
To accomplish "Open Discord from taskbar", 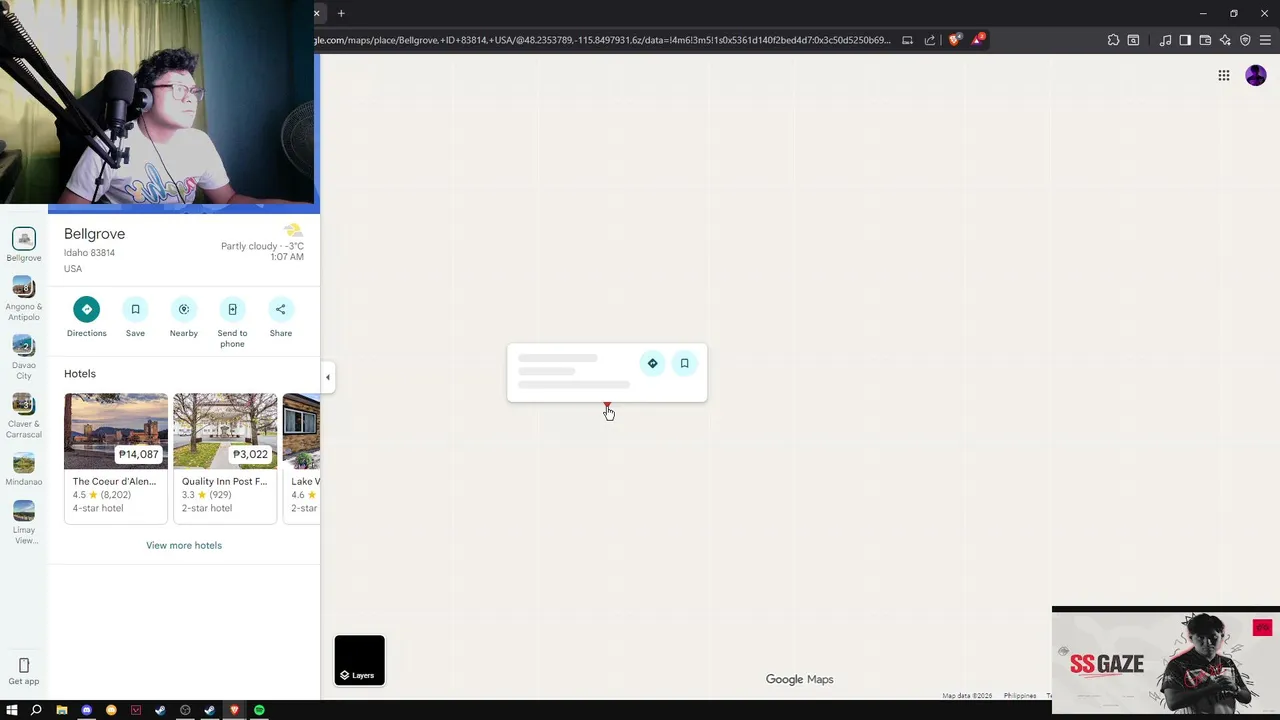I will coord(87,710).
